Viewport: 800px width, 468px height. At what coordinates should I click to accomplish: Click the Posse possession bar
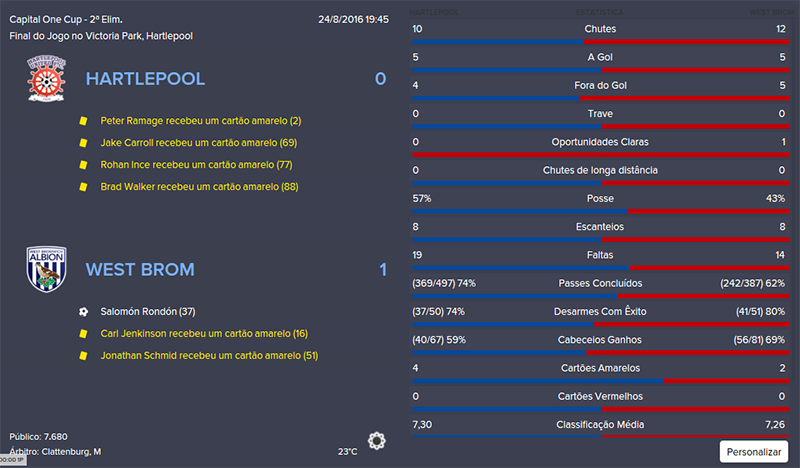pos(600,212)
